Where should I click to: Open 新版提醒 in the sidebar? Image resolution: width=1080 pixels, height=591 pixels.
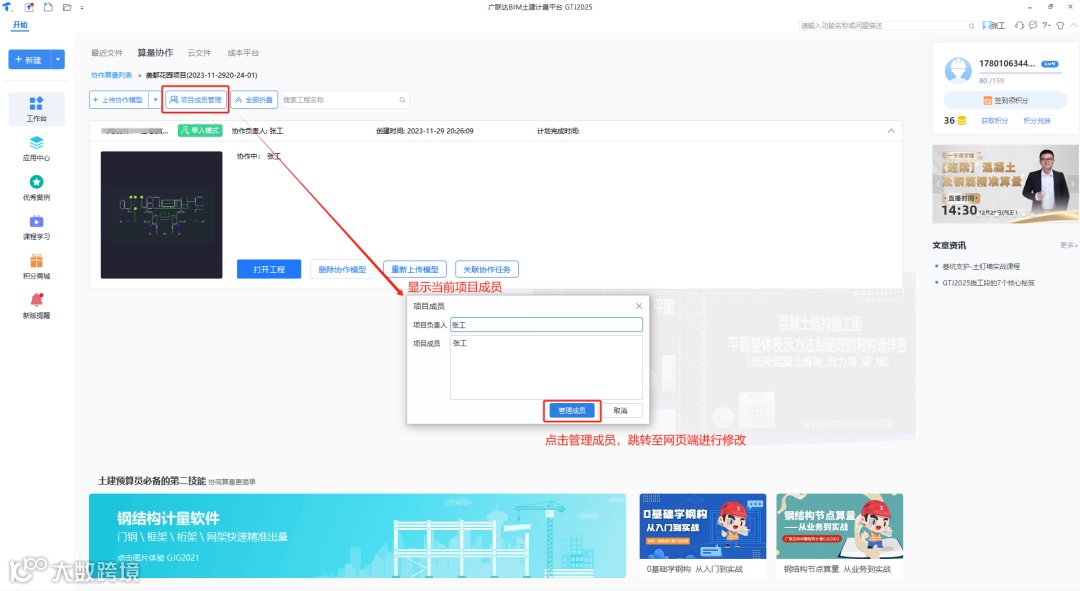tap(37, 305)
